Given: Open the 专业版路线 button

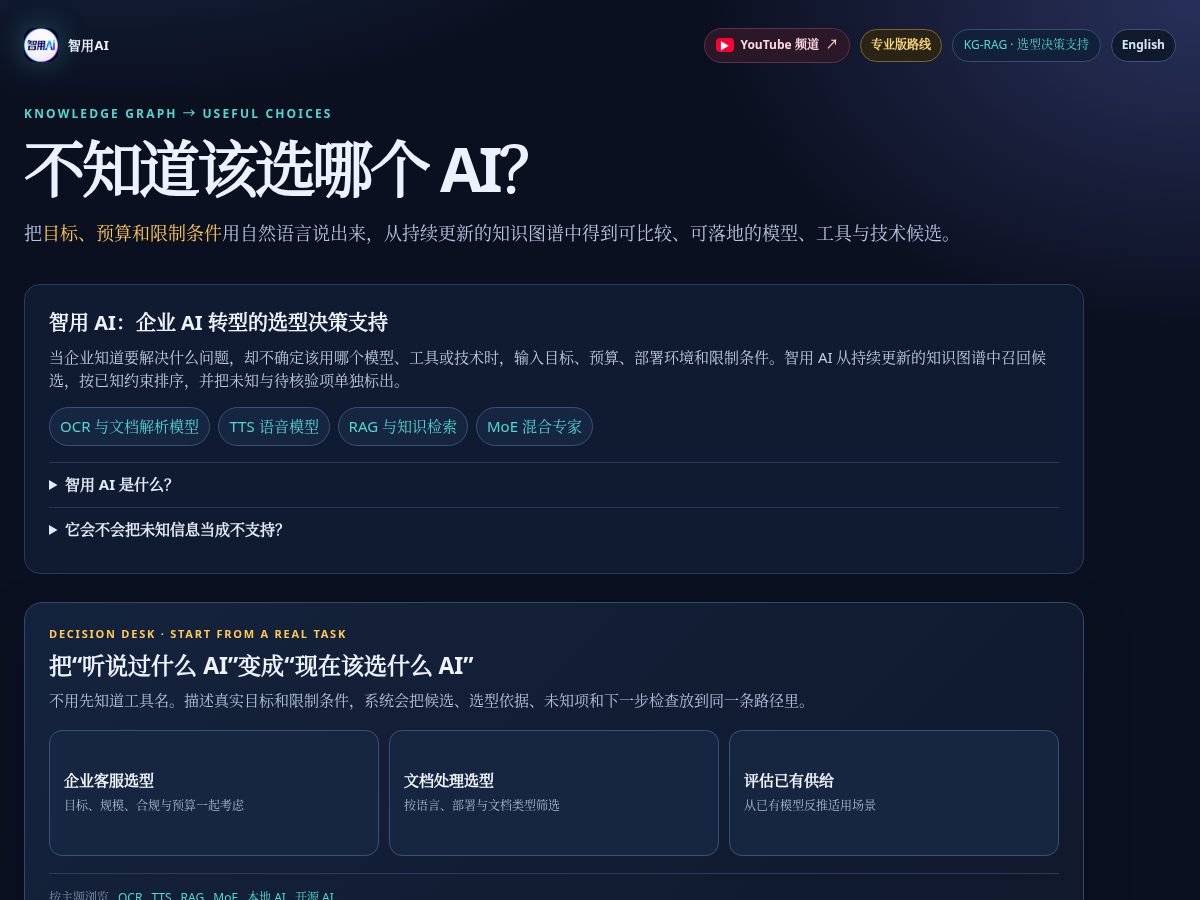Looking at the screenshot, I should [x=901, y=45].
